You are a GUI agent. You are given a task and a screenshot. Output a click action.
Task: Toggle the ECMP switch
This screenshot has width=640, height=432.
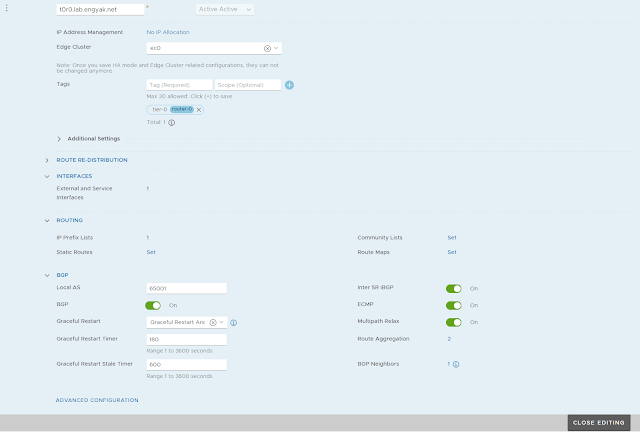[453, 305]
